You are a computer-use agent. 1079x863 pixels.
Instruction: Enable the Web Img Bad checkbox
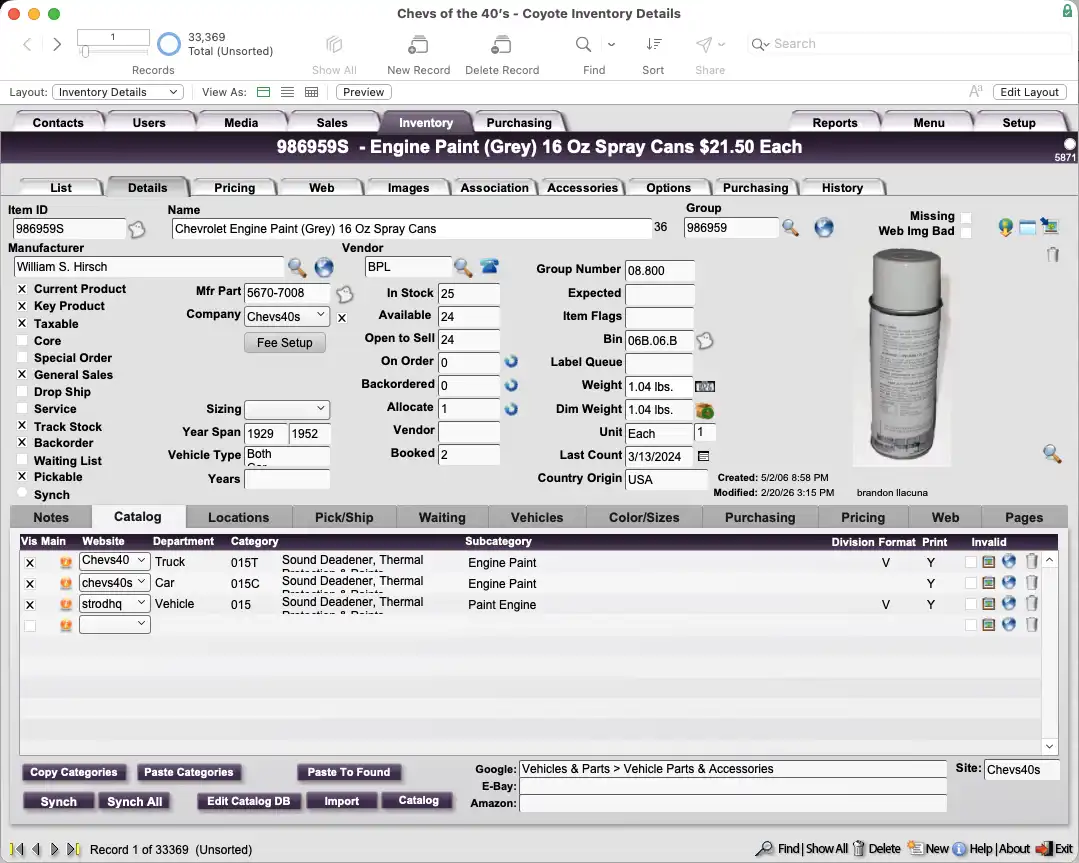pos(966,232)
